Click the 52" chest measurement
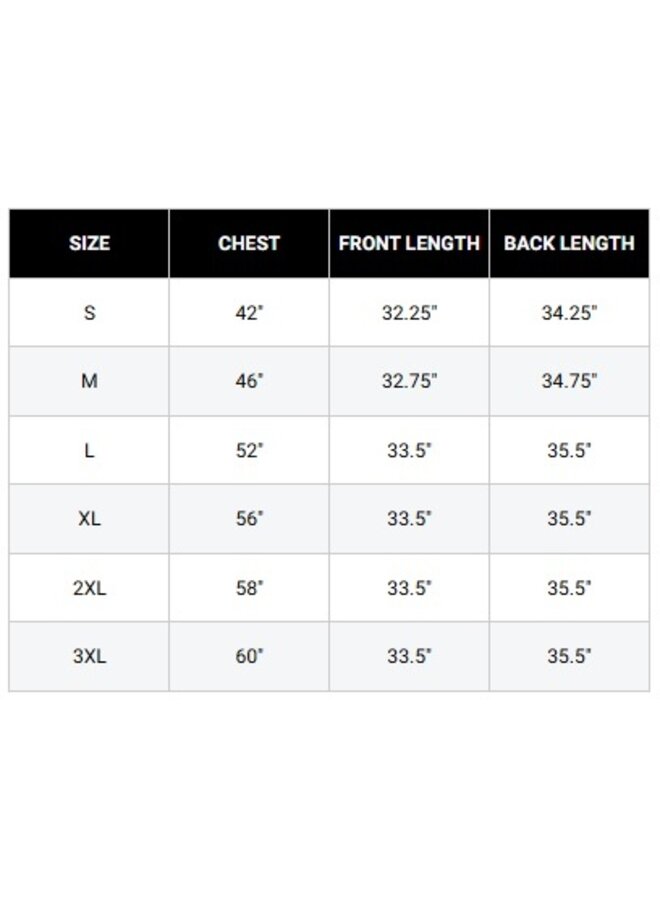 click(249, 450)
